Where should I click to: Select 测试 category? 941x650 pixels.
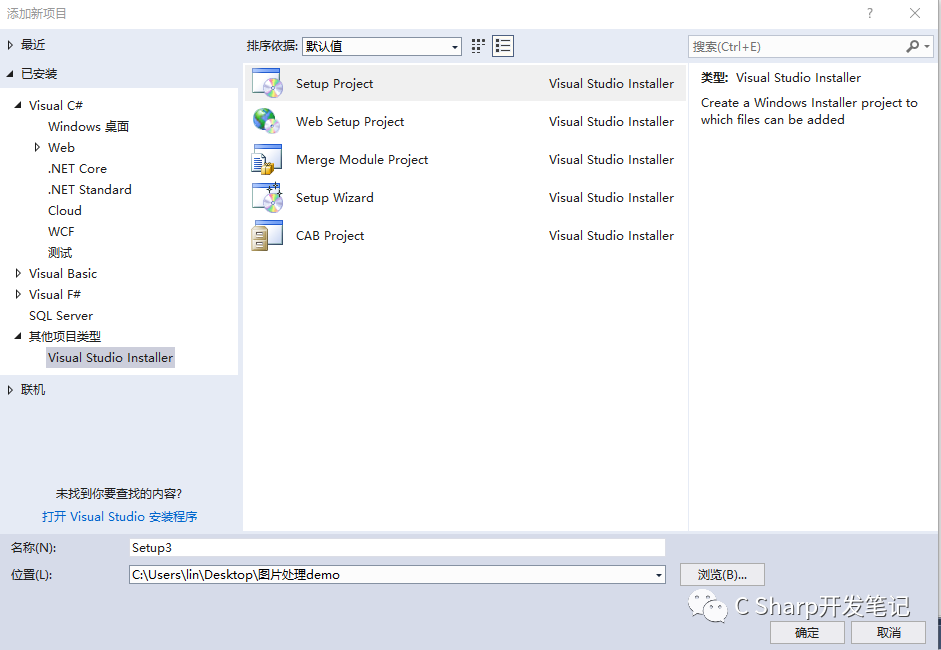(x=60, y=253)
